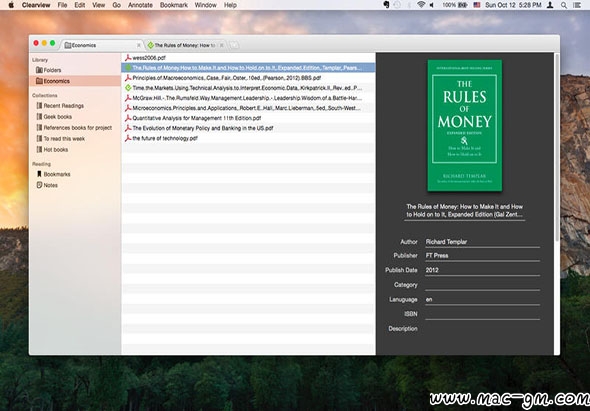
Task: Click the Economics folder icon in sidebar
Action: [x=39, y=81]
